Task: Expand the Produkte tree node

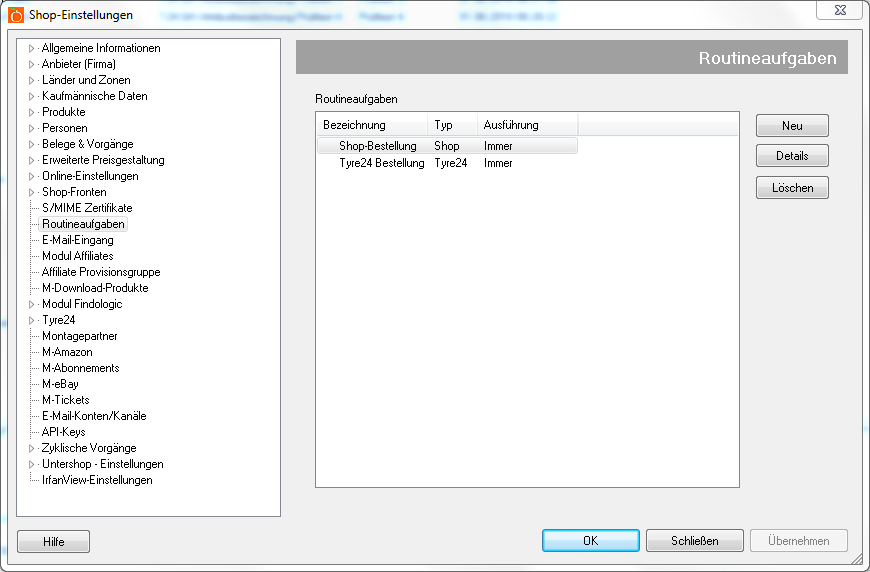Action: click(32, 112)
